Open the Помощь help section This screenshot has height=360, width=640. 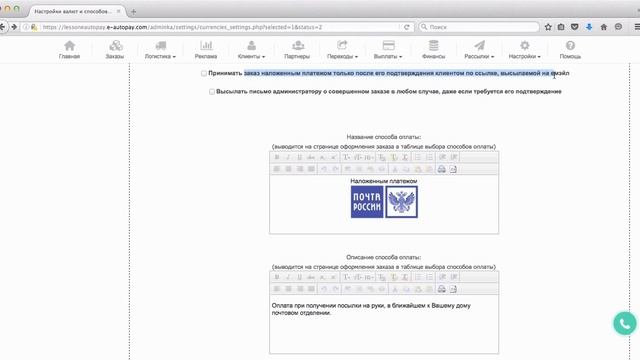(x=570, y=50)
